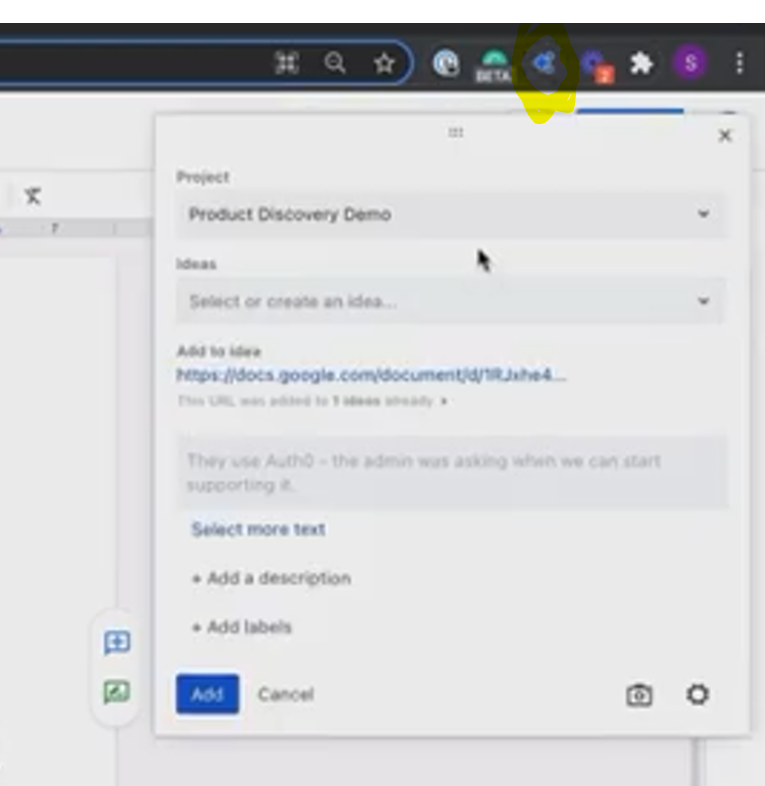This screenshot has width=765, height=786.
Task: Open the Chrome three-dot menu
Action: (739, 63)
